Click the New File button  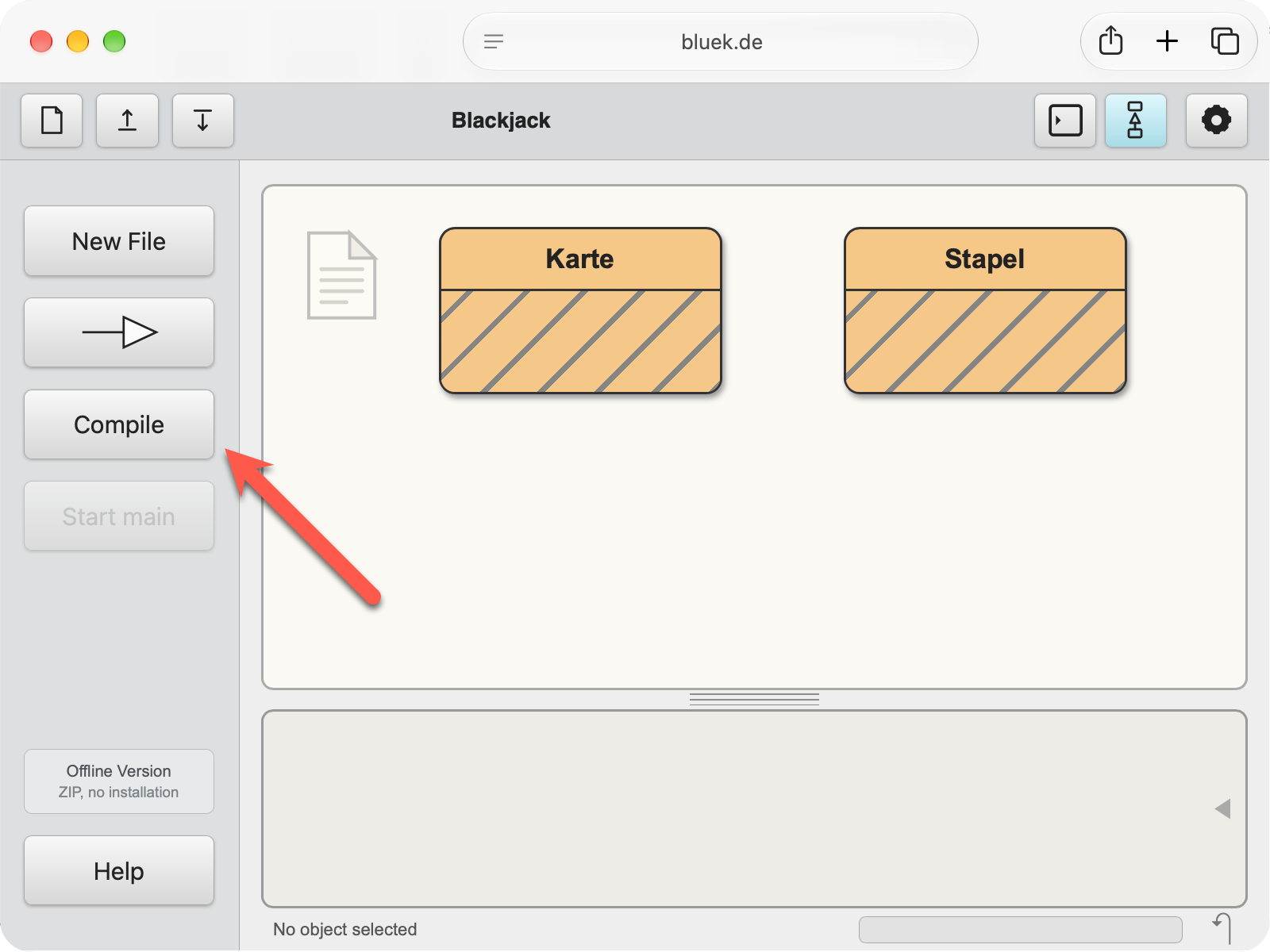119,241
